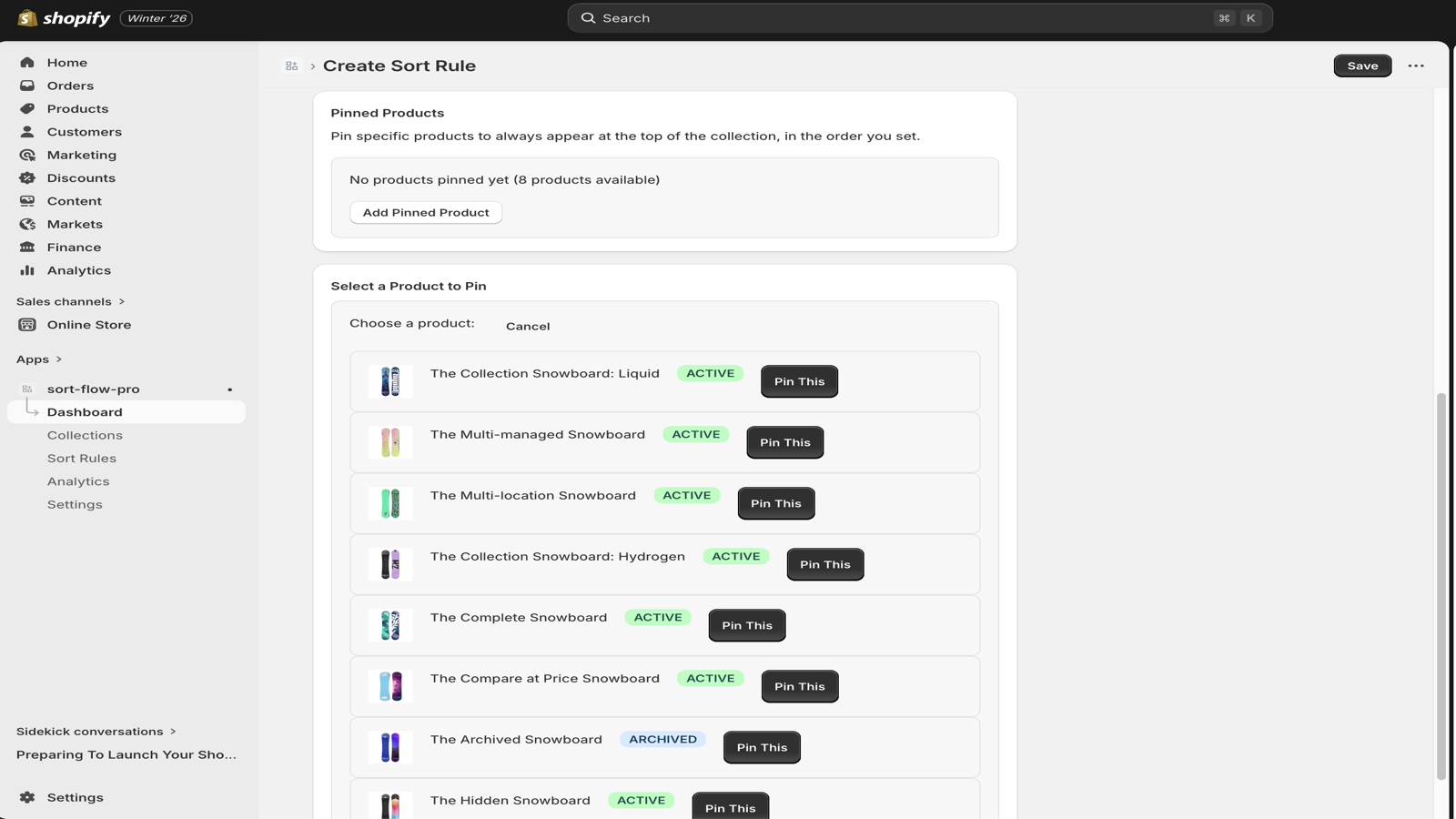Select the Orders icon in the sidebar
Screen dimensions: 1456x819
pos(27,85)
